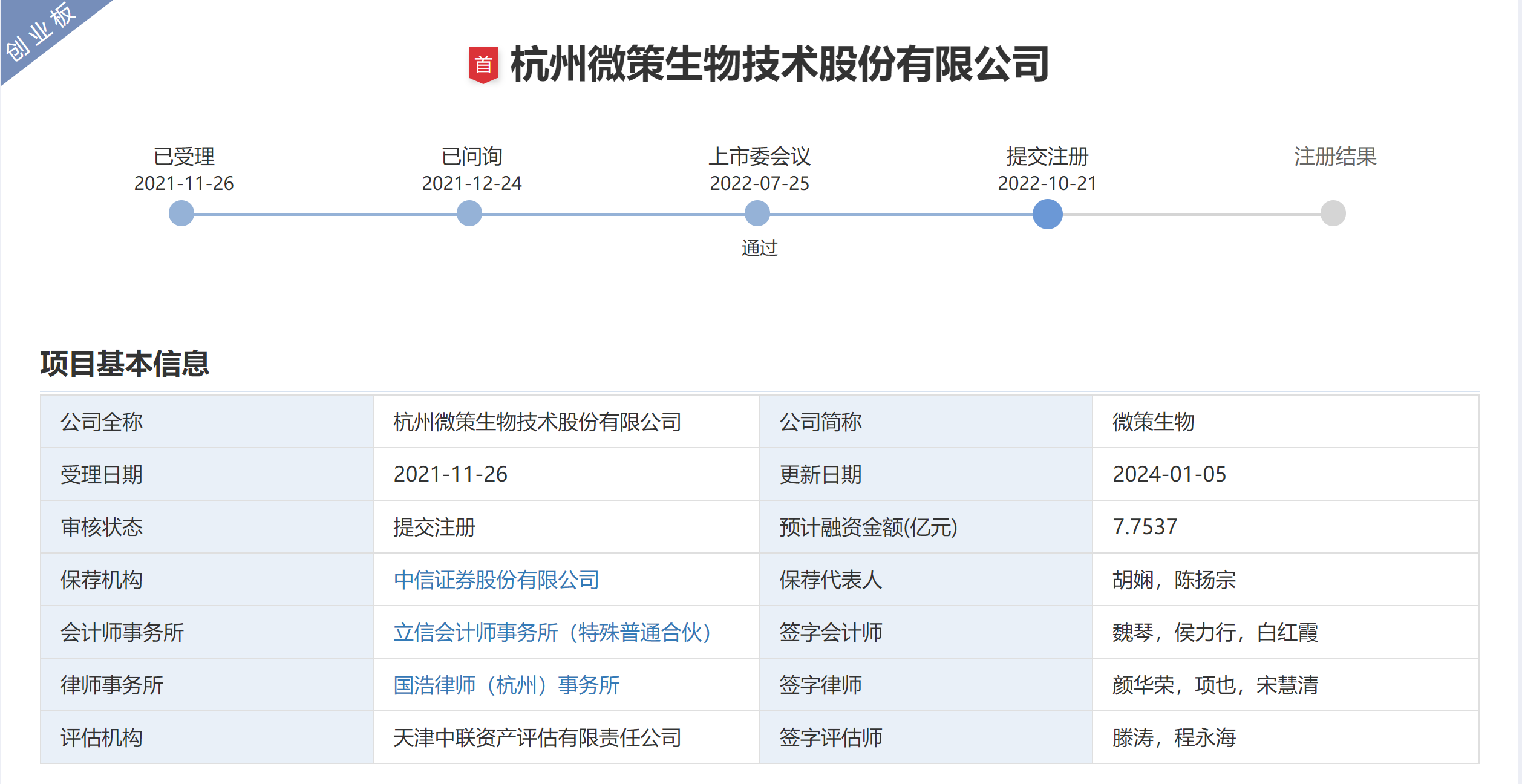The image size is (1522, 784).
Task: Click the 会计师事务所 label cell
Action: tap(207, 632)
